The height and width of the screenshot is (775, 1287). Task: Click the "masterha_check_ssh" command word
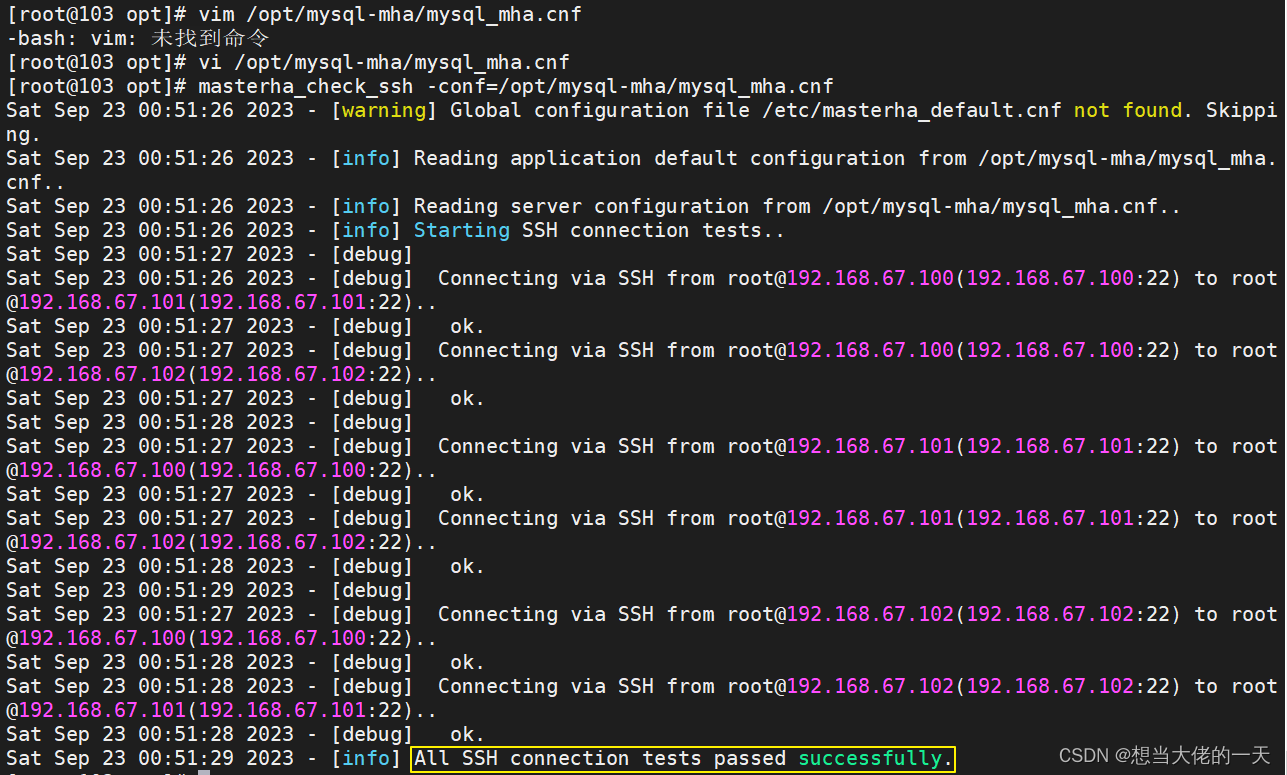tap(305, 87)
